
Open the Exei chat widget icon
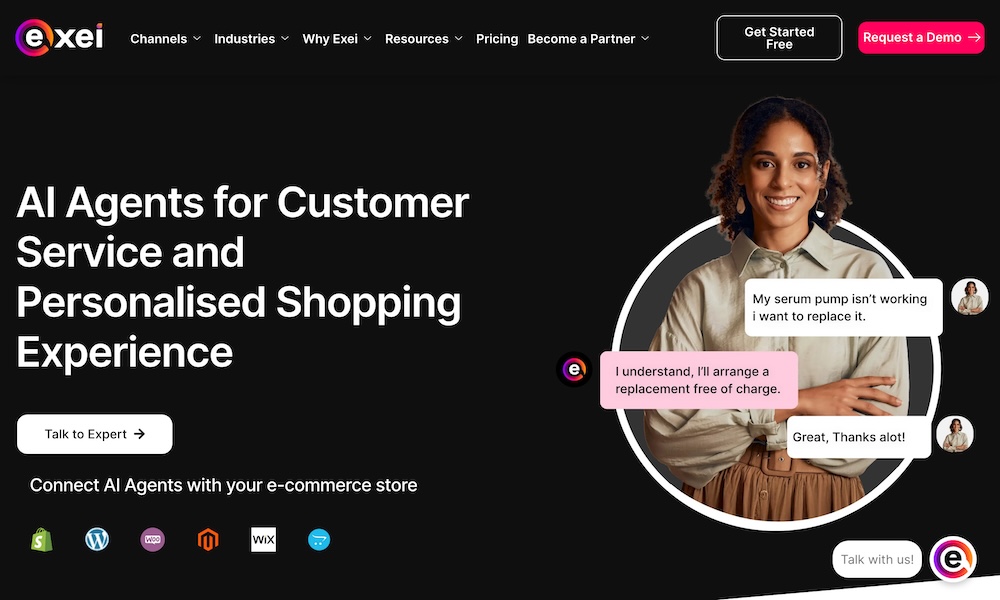(952, 559)
